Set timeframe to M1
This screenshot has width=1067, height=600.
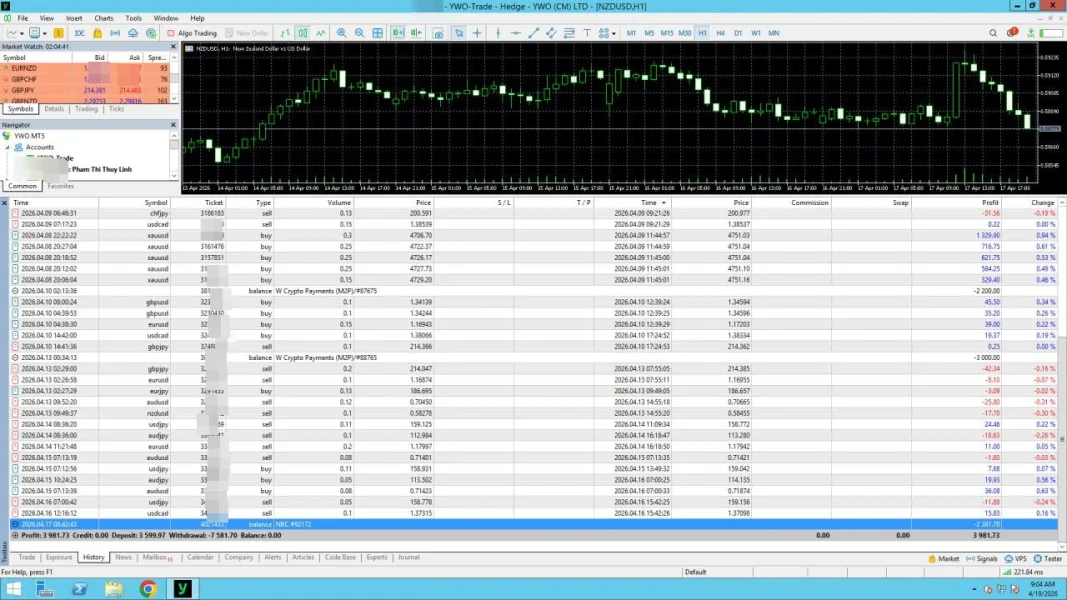[631, 33]
